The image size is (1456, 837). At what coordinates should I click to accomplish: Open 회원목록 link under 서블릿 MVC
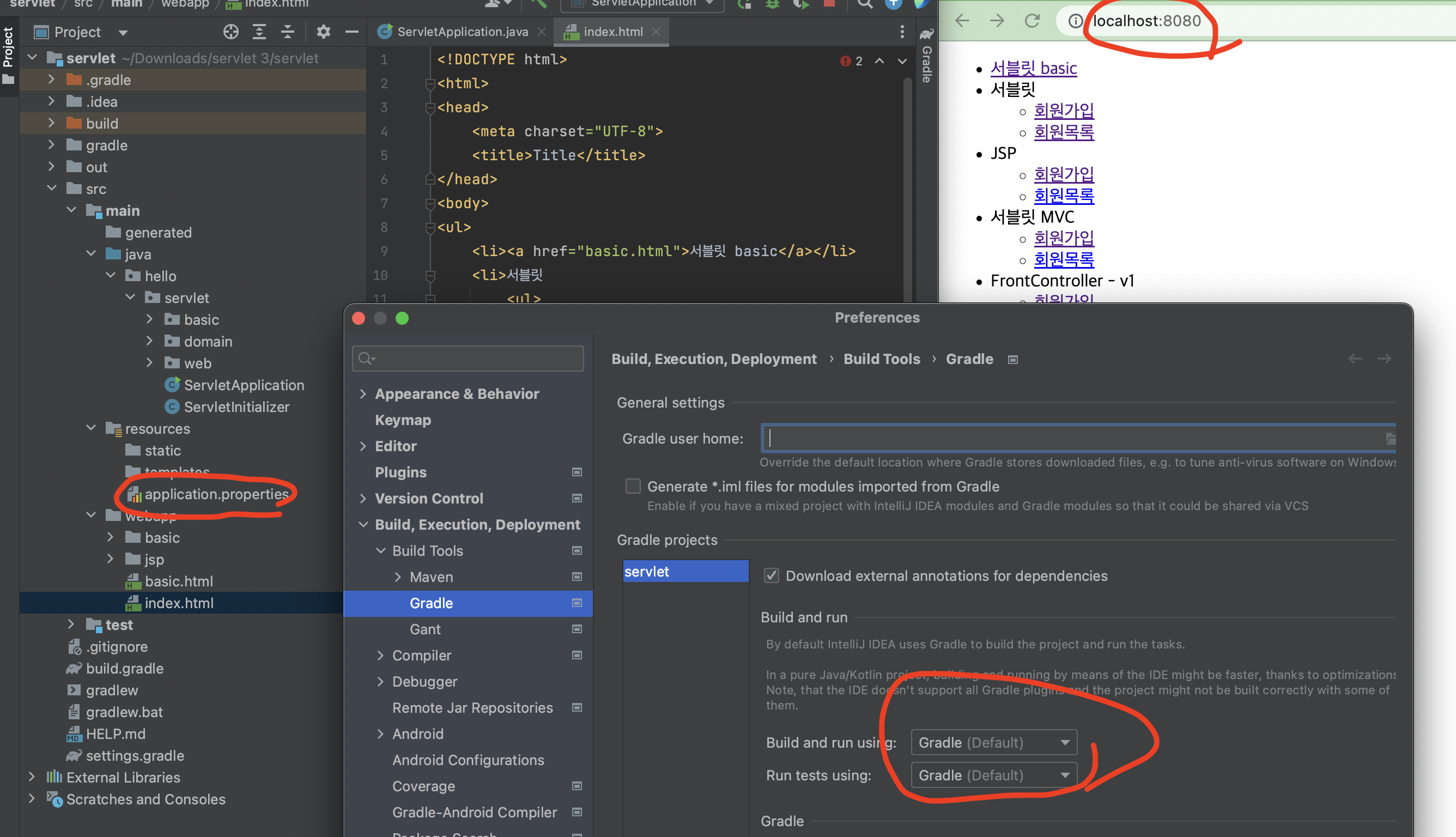[x=1064, y=259]
